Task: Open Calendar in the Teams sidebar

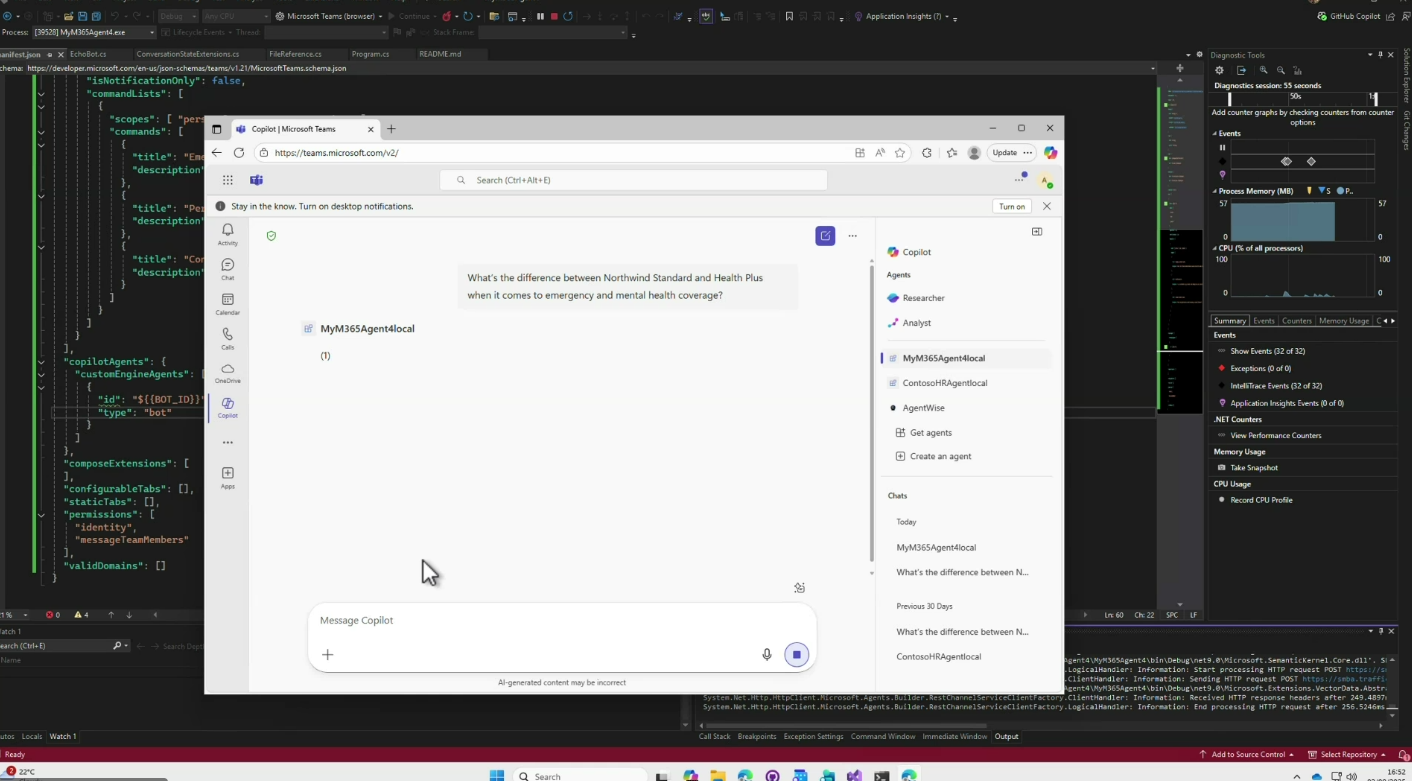Action: pyautogui.click(x=228, y=304)
